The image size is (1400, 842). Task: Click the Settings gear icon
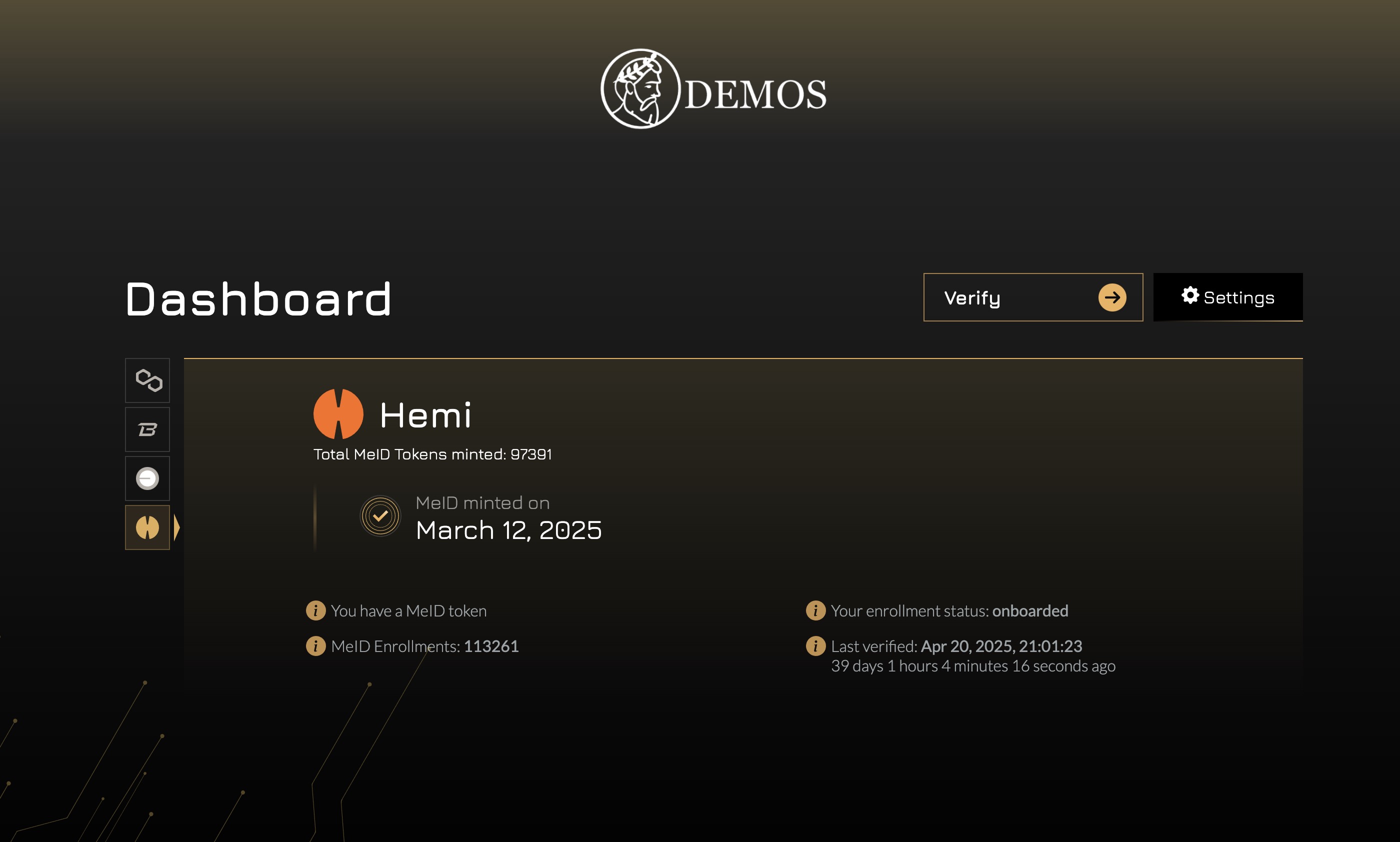(x=1190, y=295)
